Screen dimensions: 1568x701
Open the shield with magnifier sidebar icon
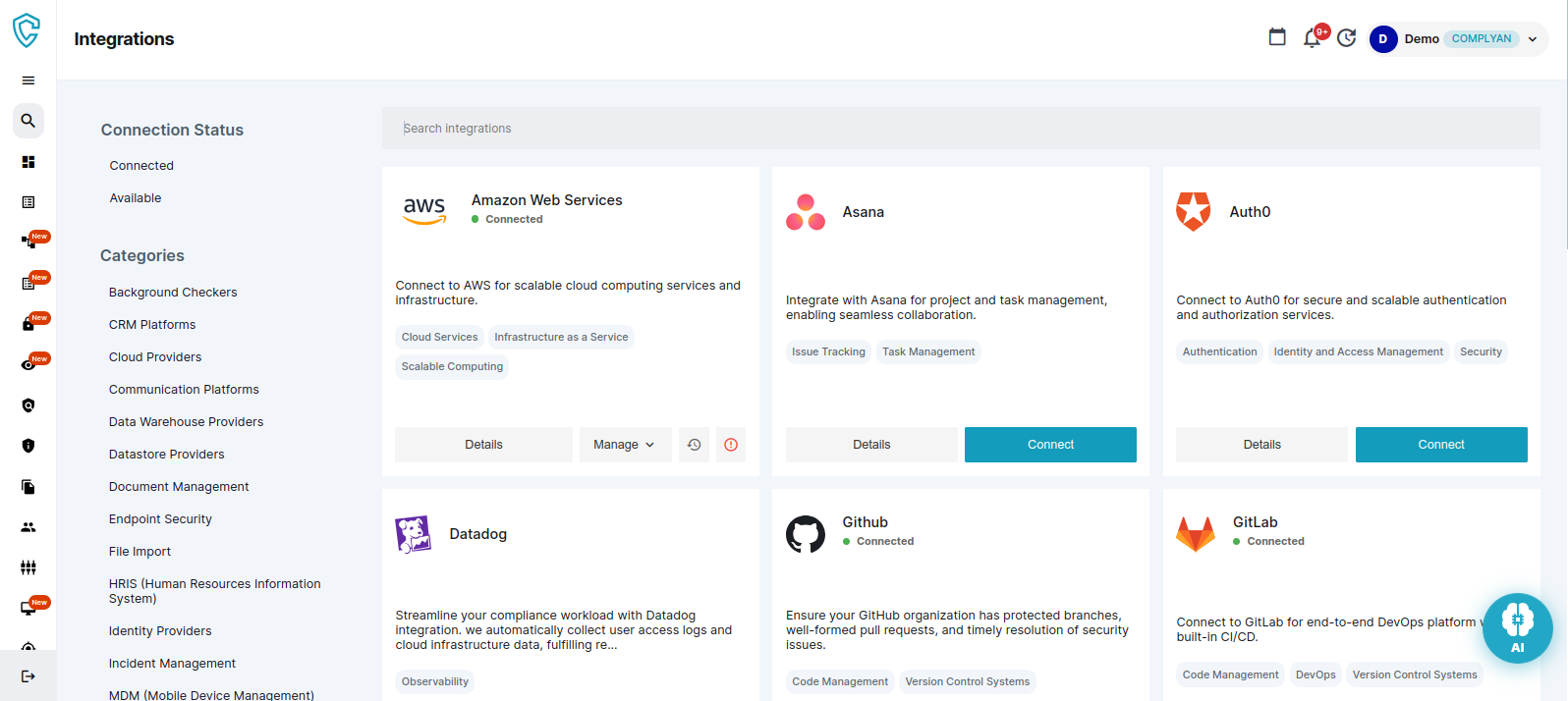coord(28,405)
